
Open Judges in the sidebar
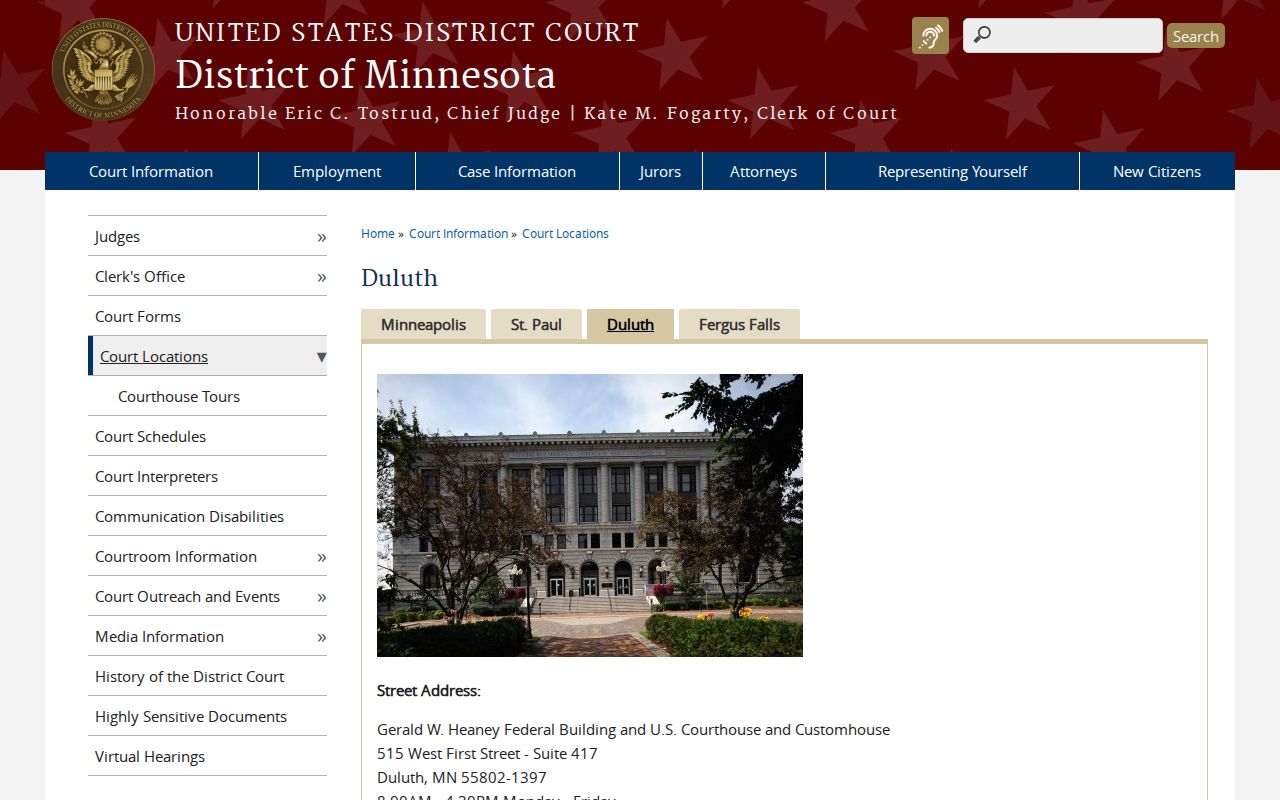[117, 237]
